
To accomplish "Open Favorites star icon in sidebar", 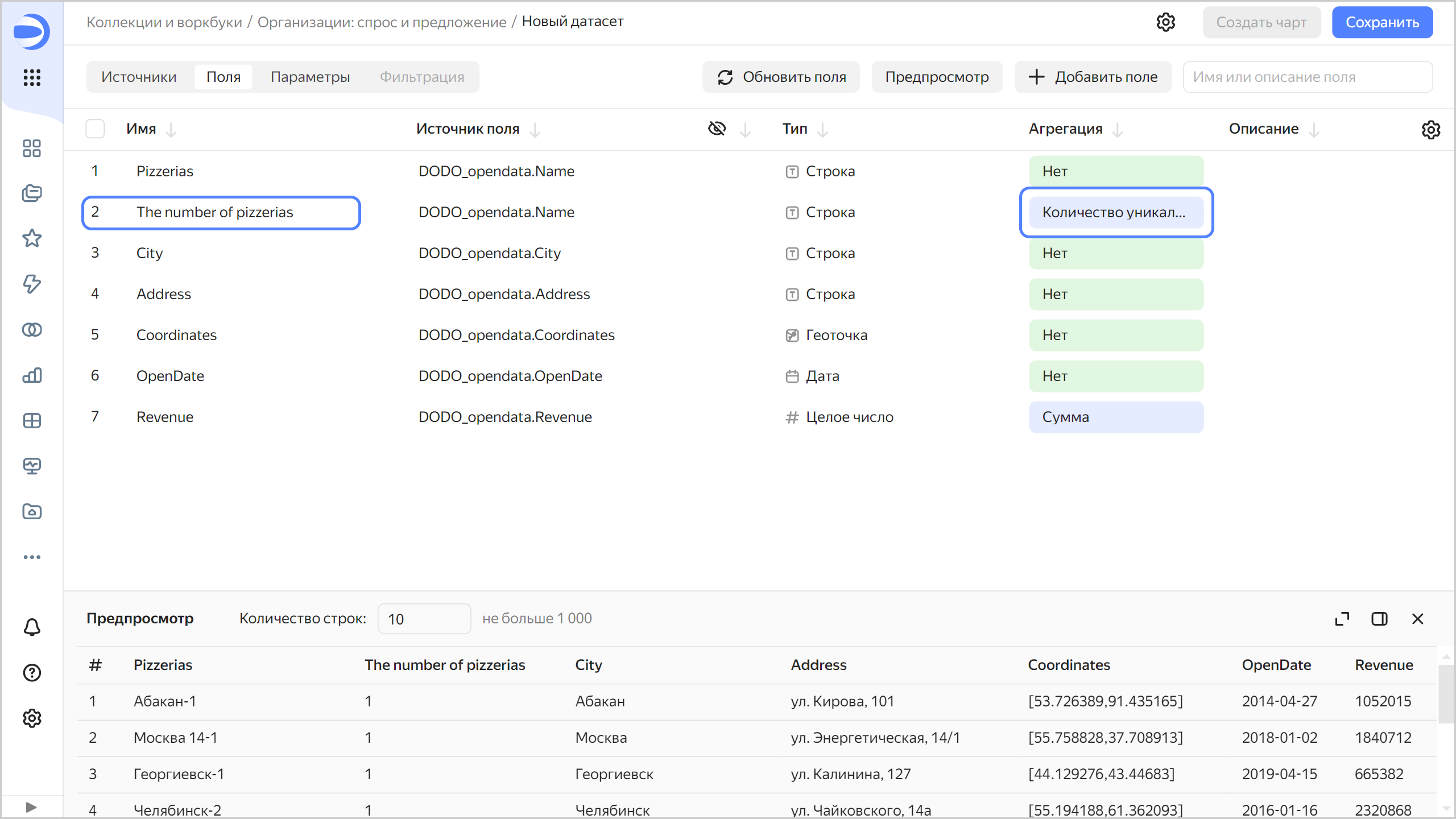I will click(32, 238).
